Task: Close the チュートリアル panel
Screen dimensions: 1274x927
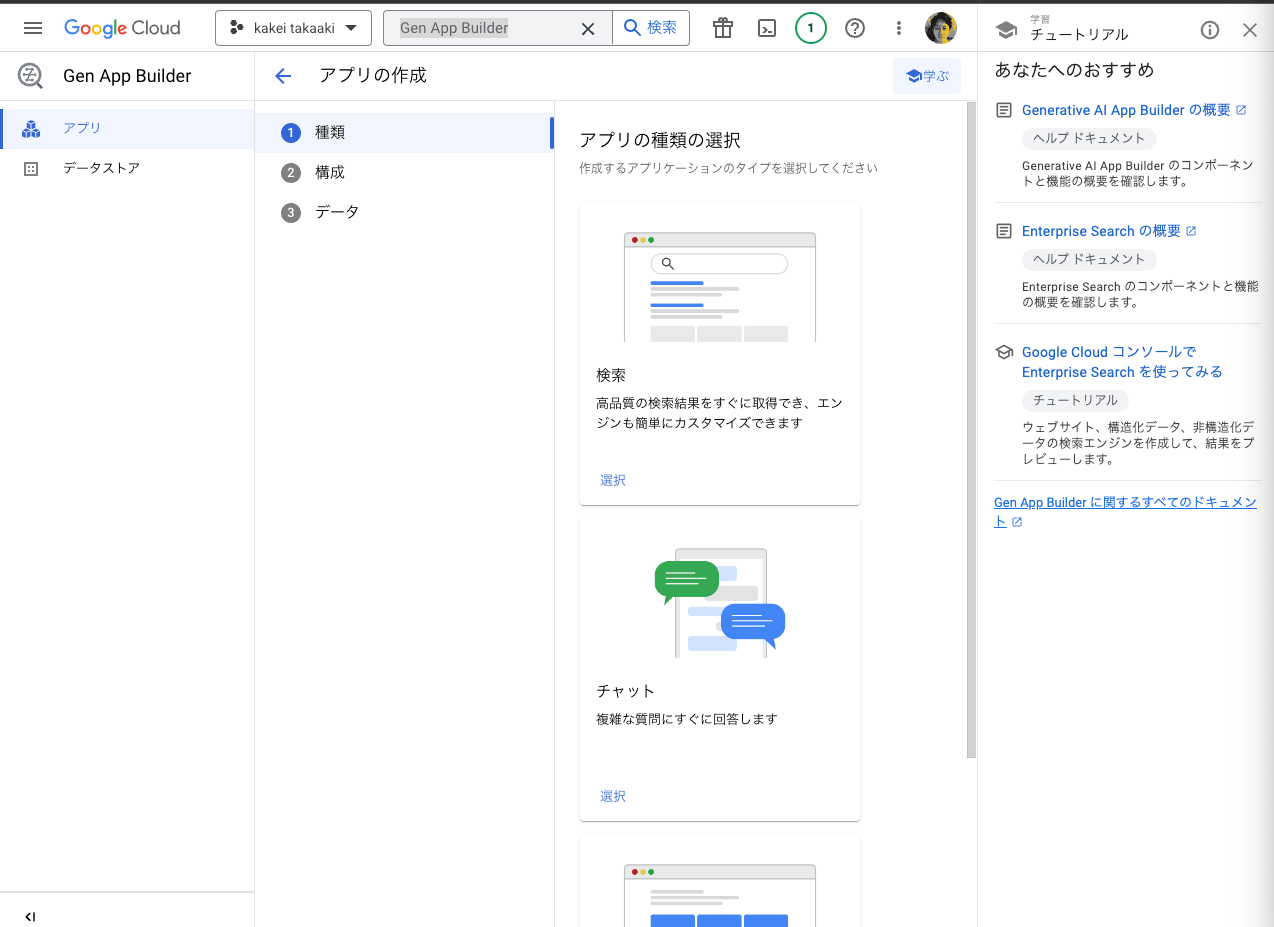Action: pos(1250,30)
